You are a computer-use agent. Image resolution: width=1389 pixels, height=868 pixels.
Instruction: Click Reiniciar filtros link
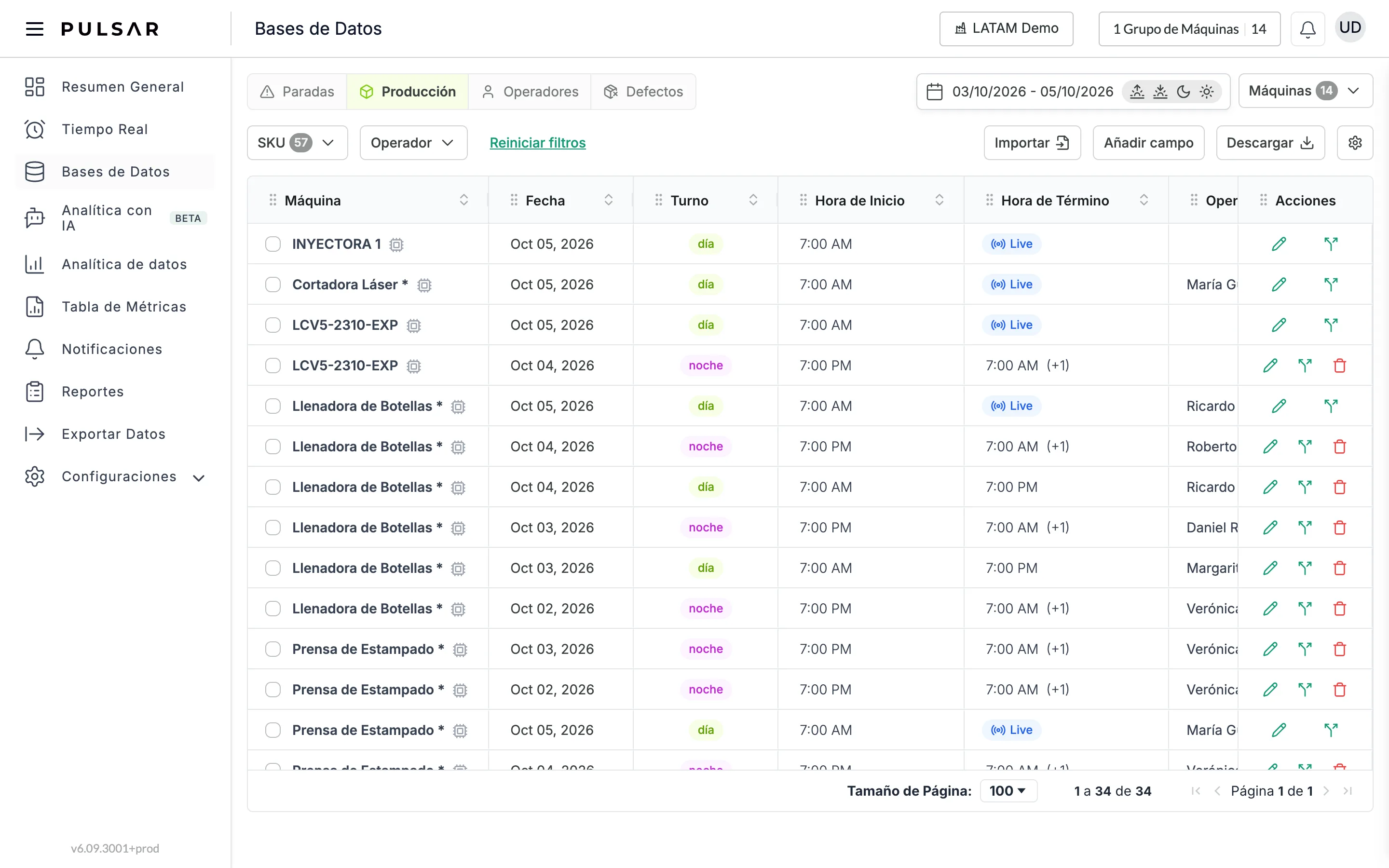click(537, 142)
